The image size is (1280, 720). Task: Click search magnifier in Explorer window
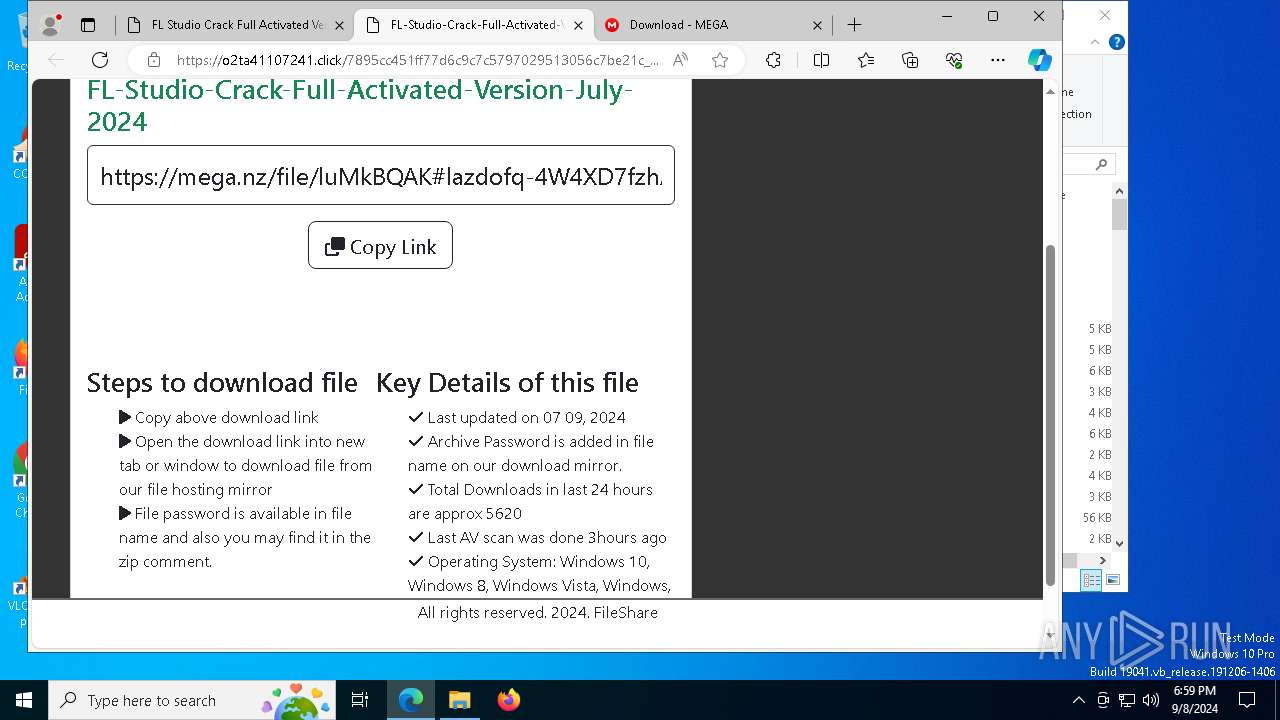tap(1101, 164)
